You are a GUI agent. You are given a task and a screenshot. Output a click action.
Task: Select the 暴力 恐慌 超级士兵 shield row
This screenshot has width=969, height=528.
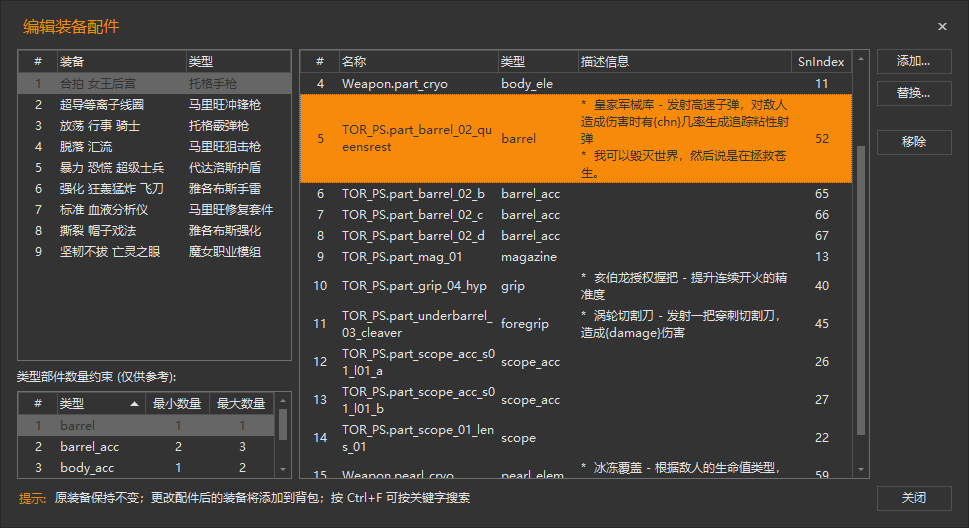click(x=112, y=167)
